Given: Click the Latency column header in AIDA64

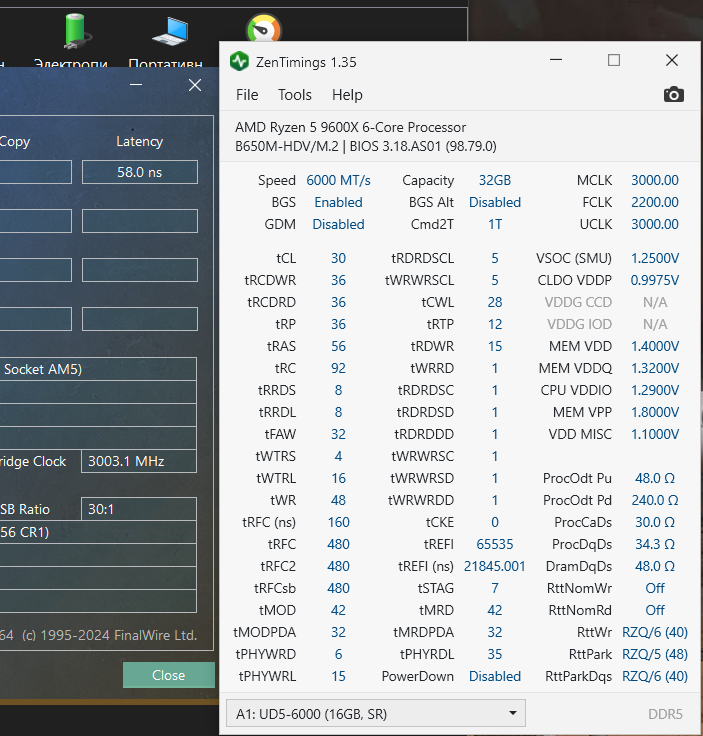Looking at the screenshot, I should tap(139, 141).
